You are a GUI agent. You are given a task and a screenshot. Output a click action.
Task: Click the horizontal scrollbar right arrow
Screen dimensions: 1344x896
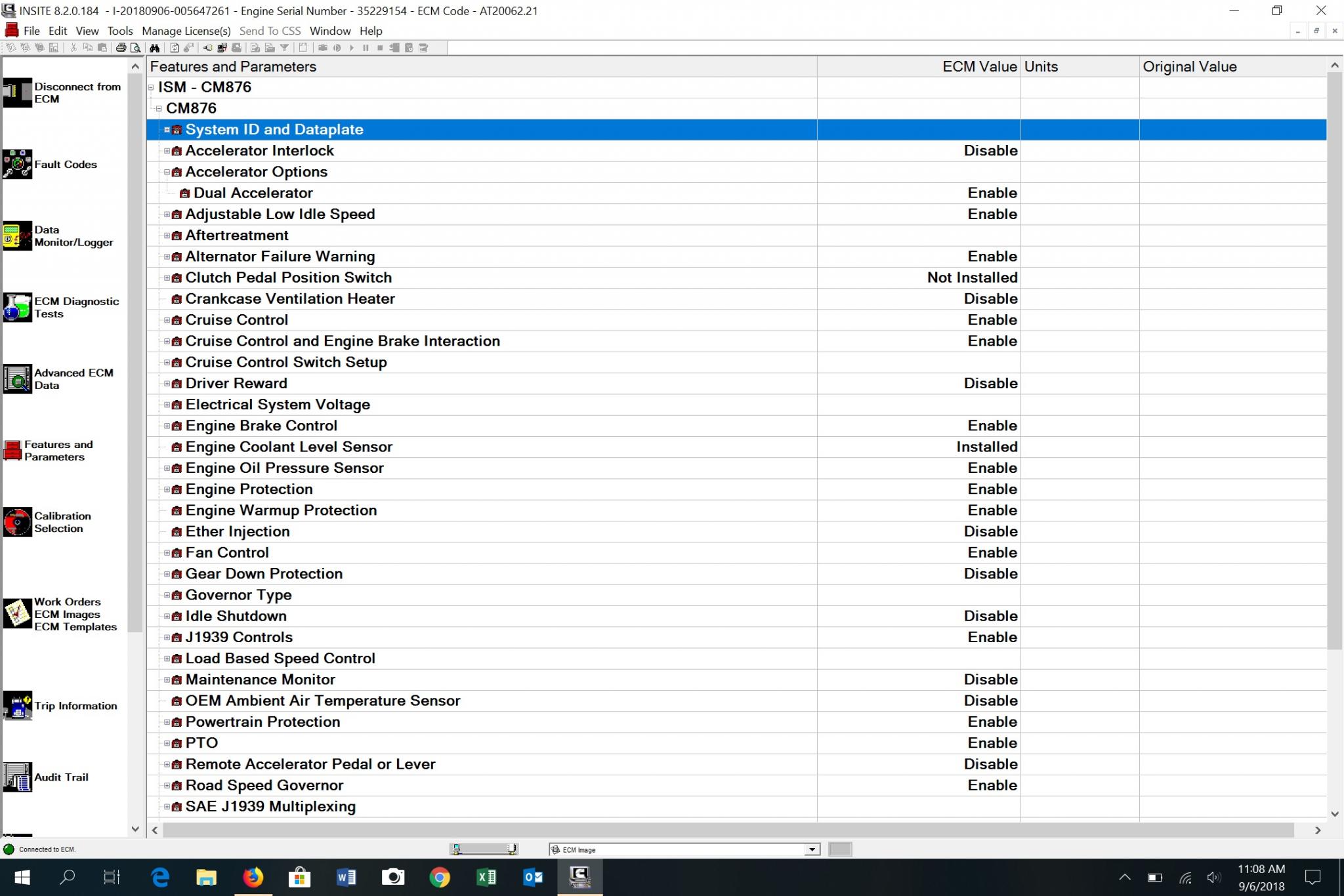(1318, 830)
